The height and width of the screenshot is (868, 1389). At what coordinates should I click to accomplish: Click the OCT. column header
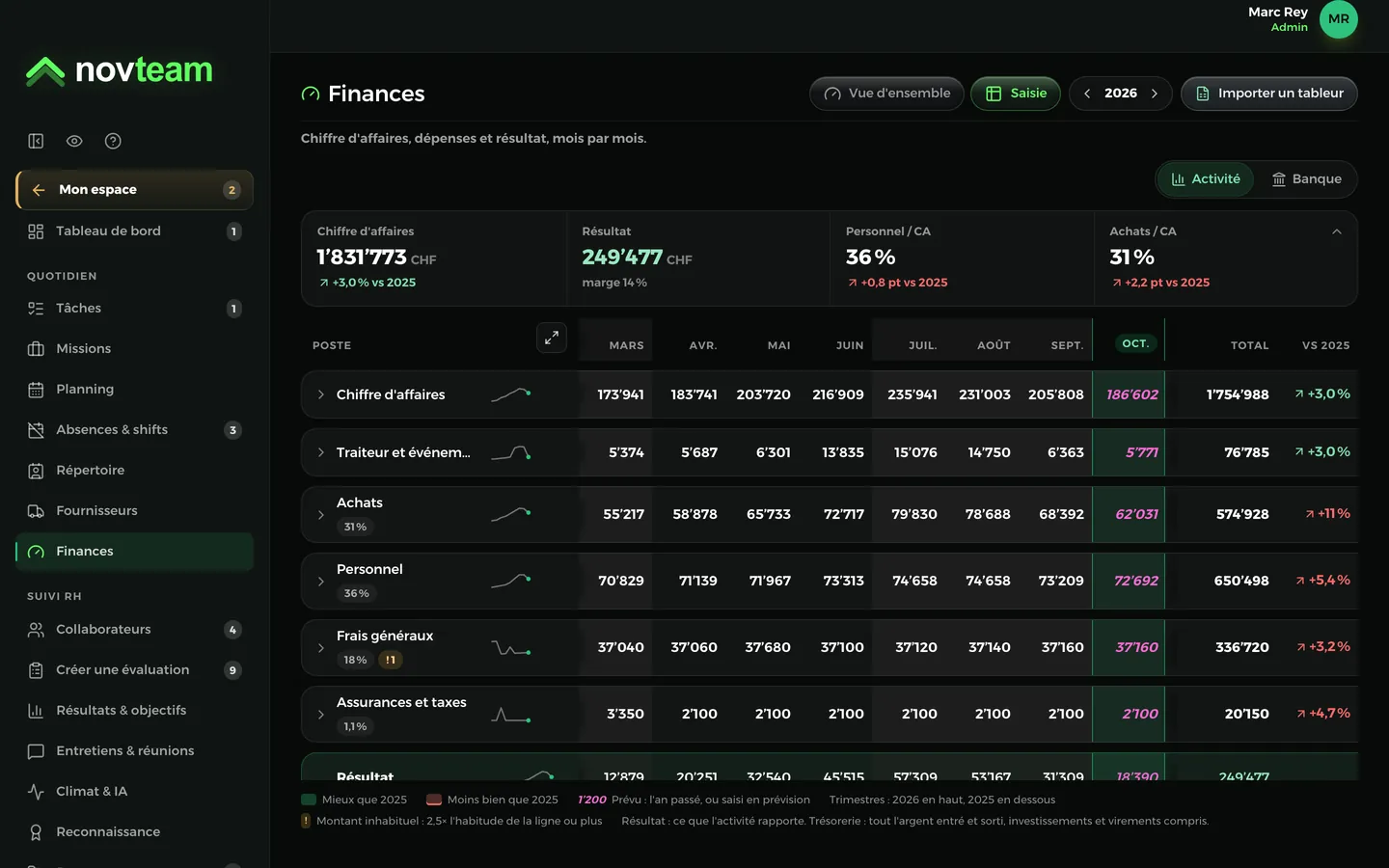1135,343
